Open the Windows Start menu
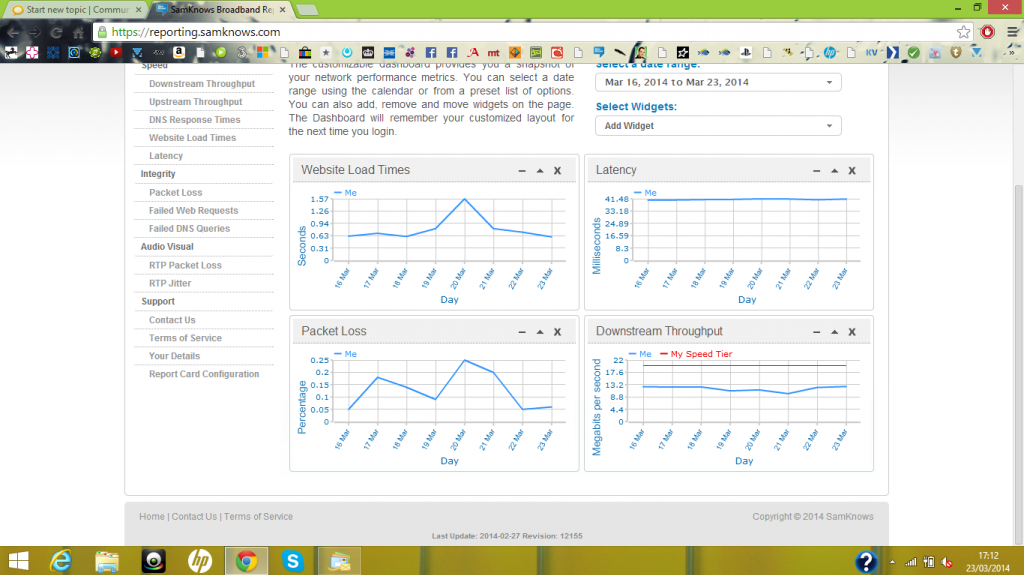The width and height of the screenshot is (1024, 575). coord(18,561)
